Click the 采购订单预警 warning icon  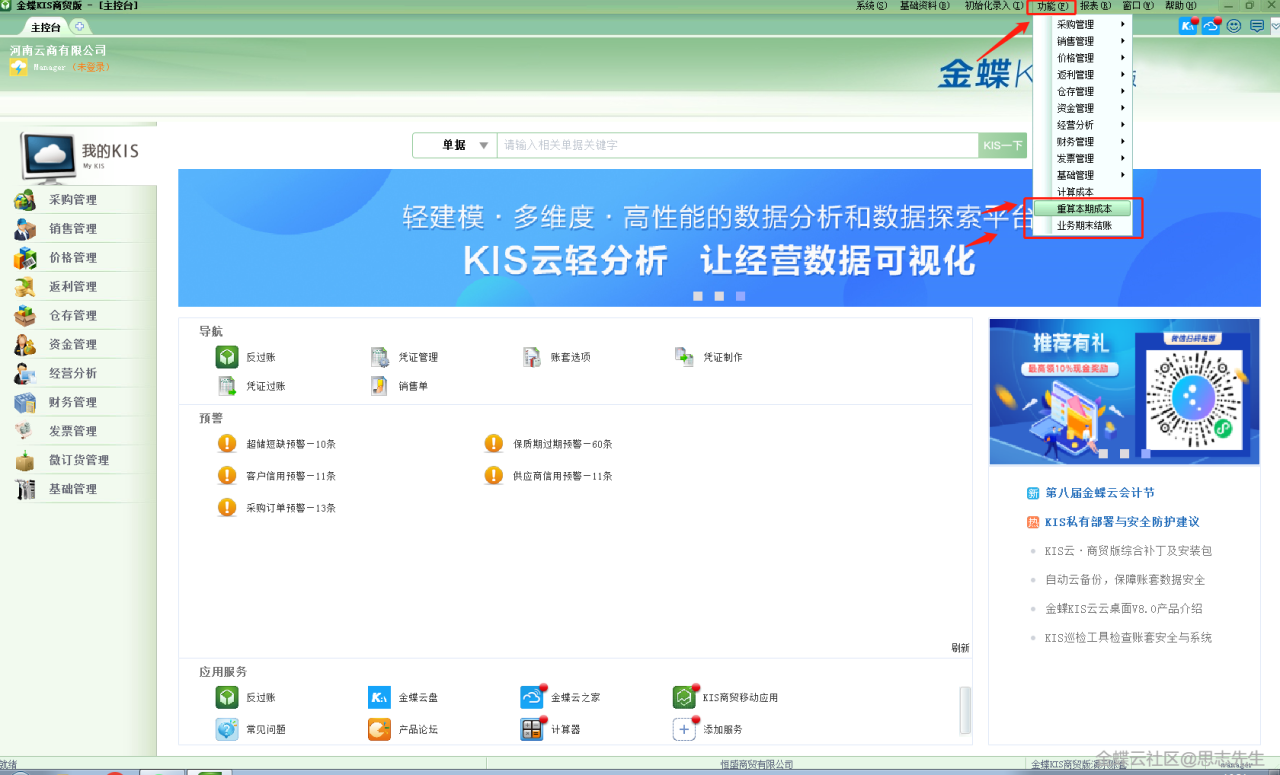[x=227, y=508]
